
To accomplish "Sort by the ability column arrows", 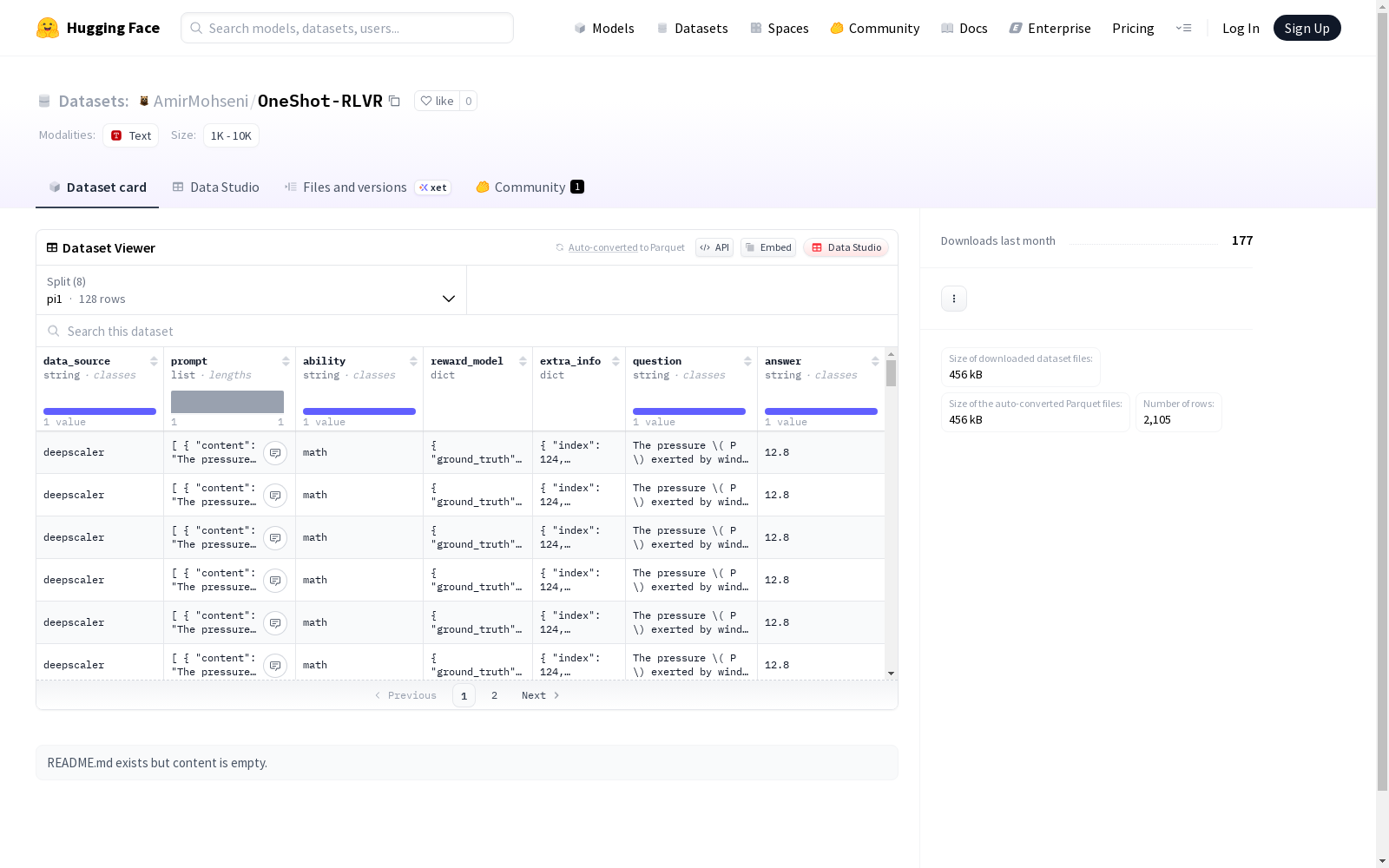I will pos(413,361).
